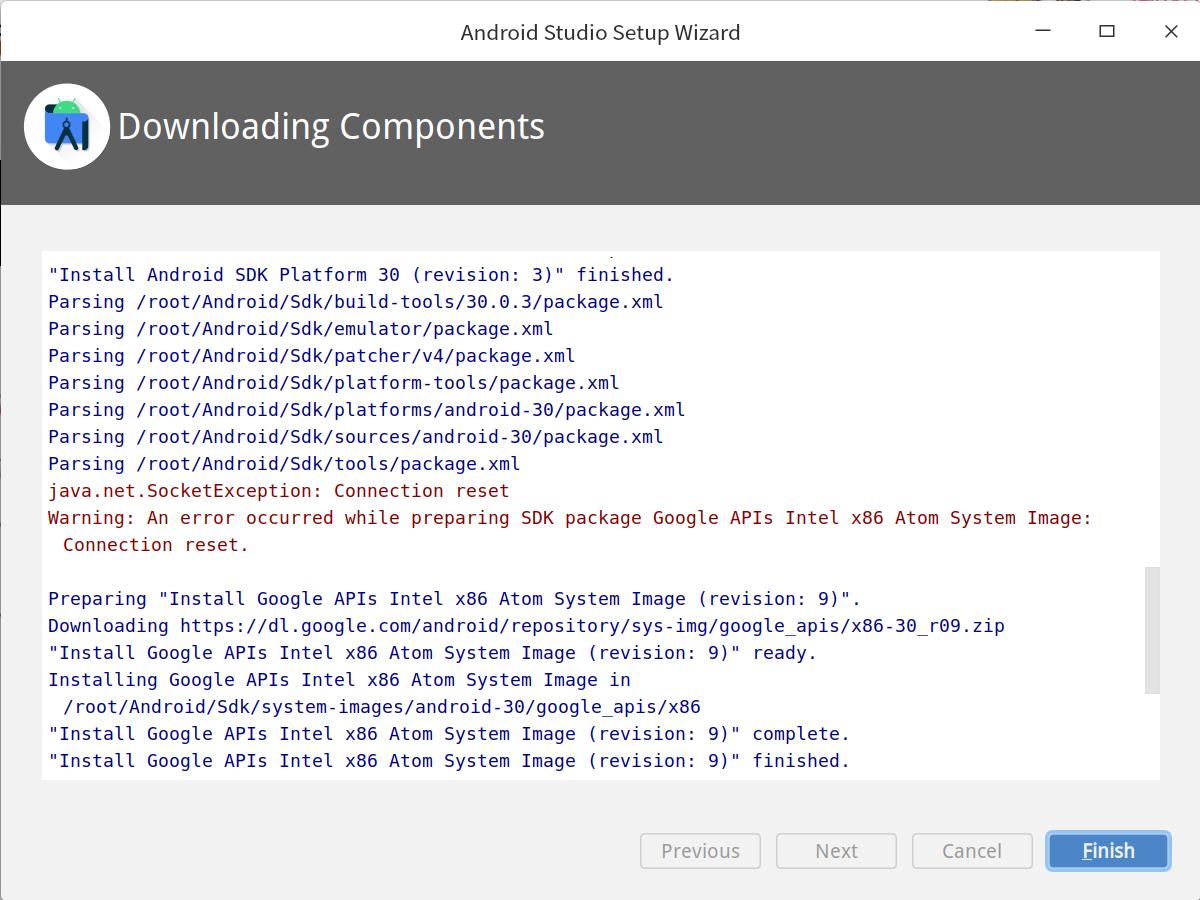
Task: Click the line Parsing emulator/package.xml
Action: [301, 329]
